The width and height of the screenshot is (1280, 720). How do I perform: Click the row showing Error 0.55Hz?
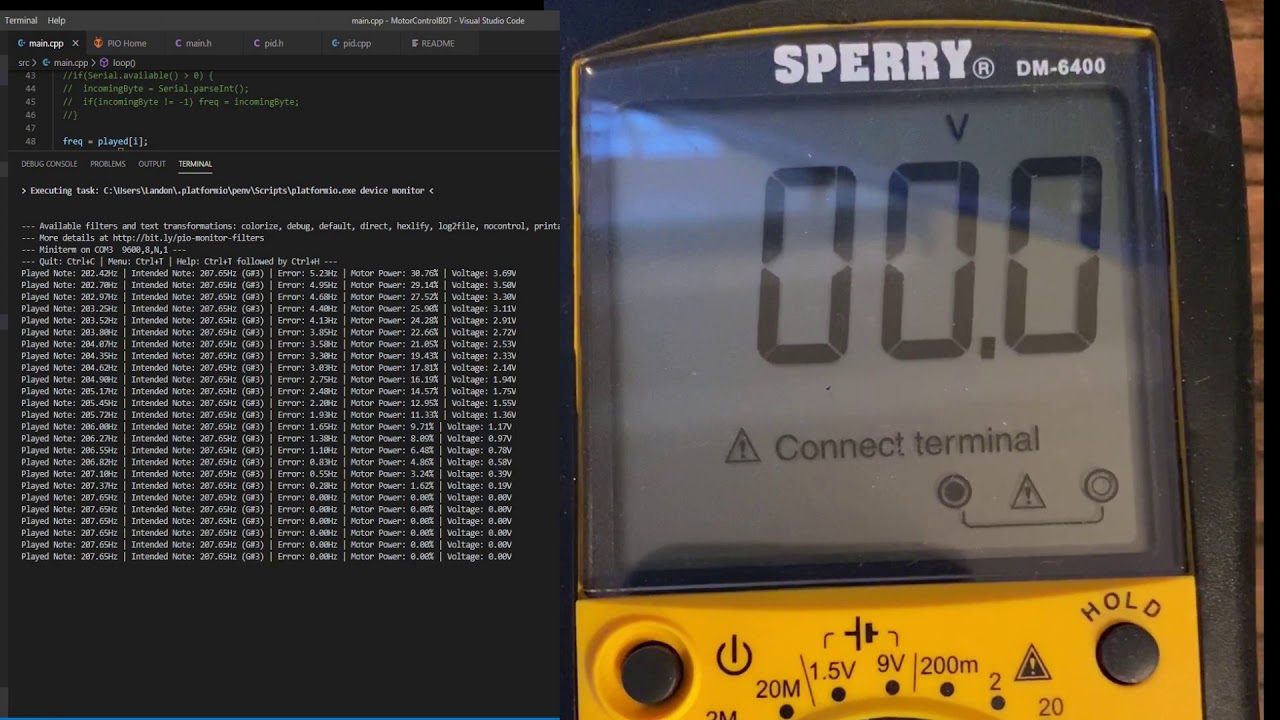pyautogui.click(x=267, y=474)
